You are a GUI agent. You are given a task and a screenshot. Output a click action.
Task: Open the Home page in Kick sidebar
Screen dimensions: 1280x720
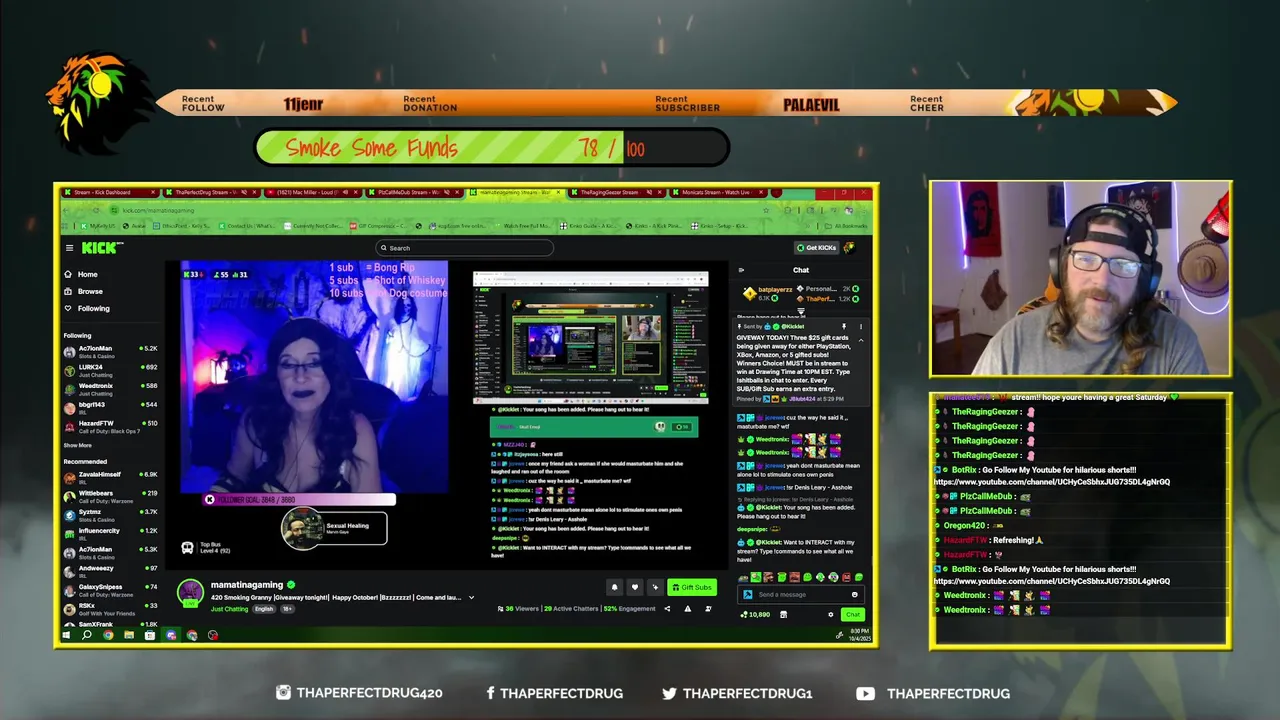point(81,274)
